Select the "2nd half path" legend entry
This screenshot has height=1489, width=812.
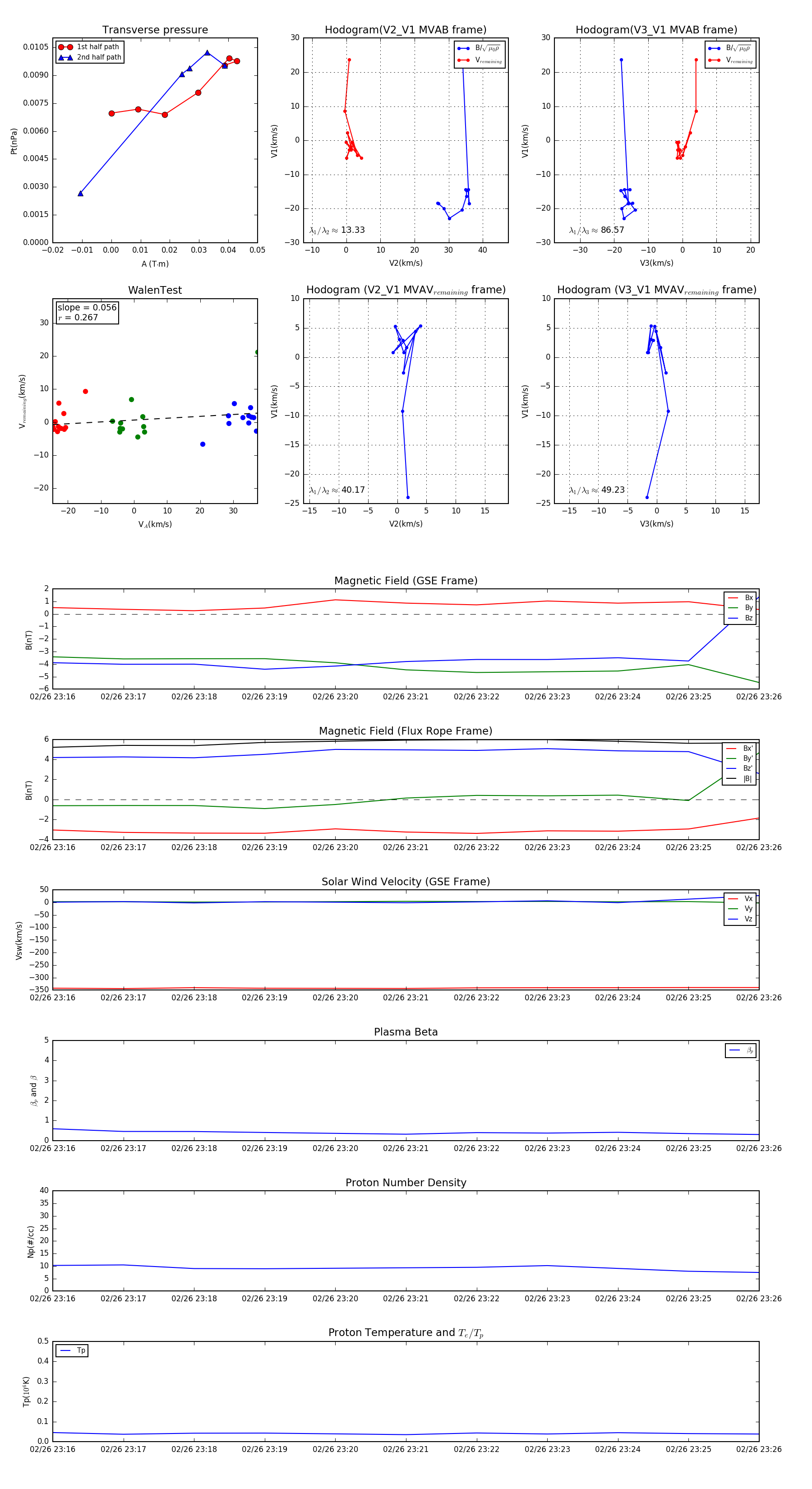(x=90, y=57)
